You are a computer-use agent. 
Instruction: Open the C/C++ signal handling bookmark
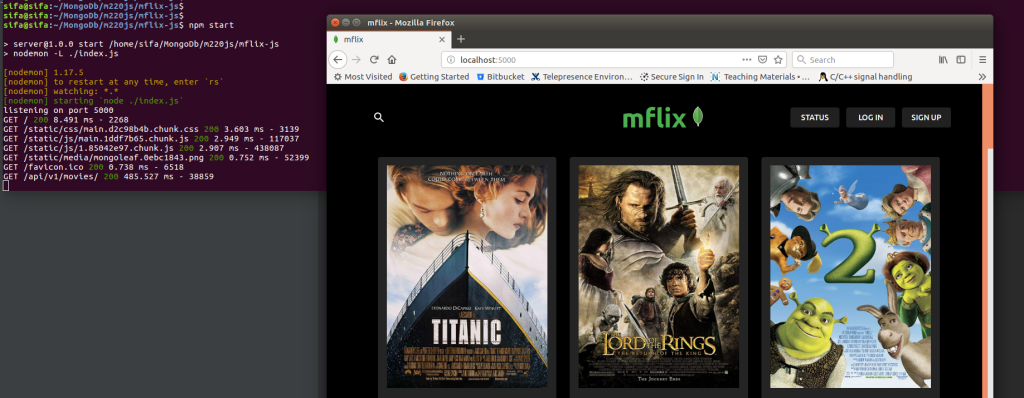pos(865,76)
